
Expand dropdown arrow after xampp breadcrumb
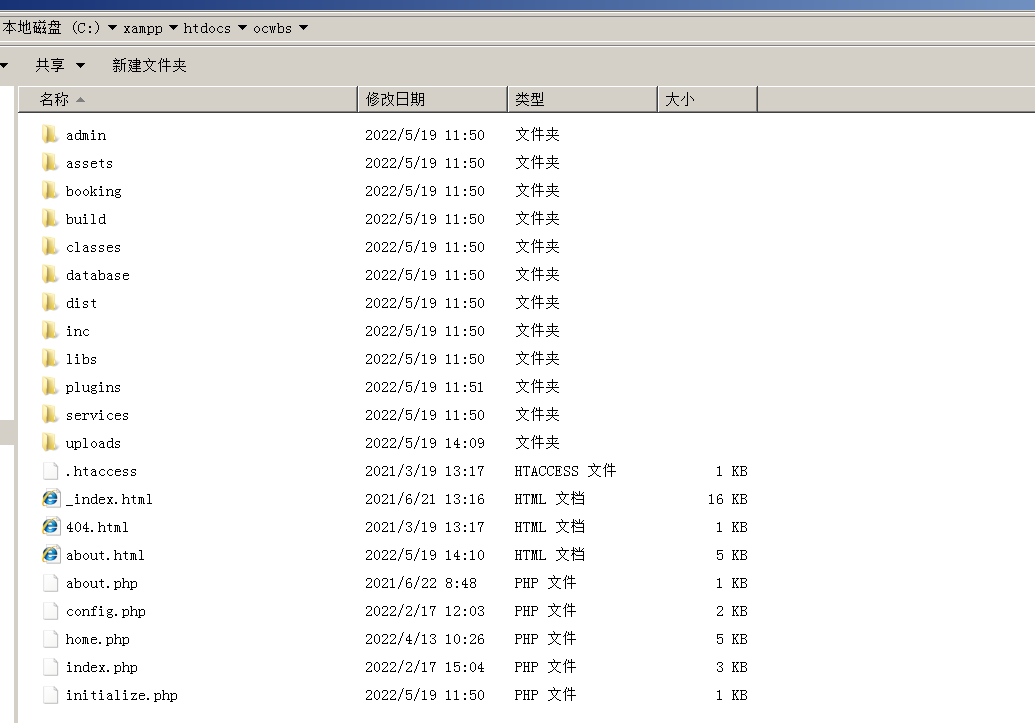[x=174, y=28]
